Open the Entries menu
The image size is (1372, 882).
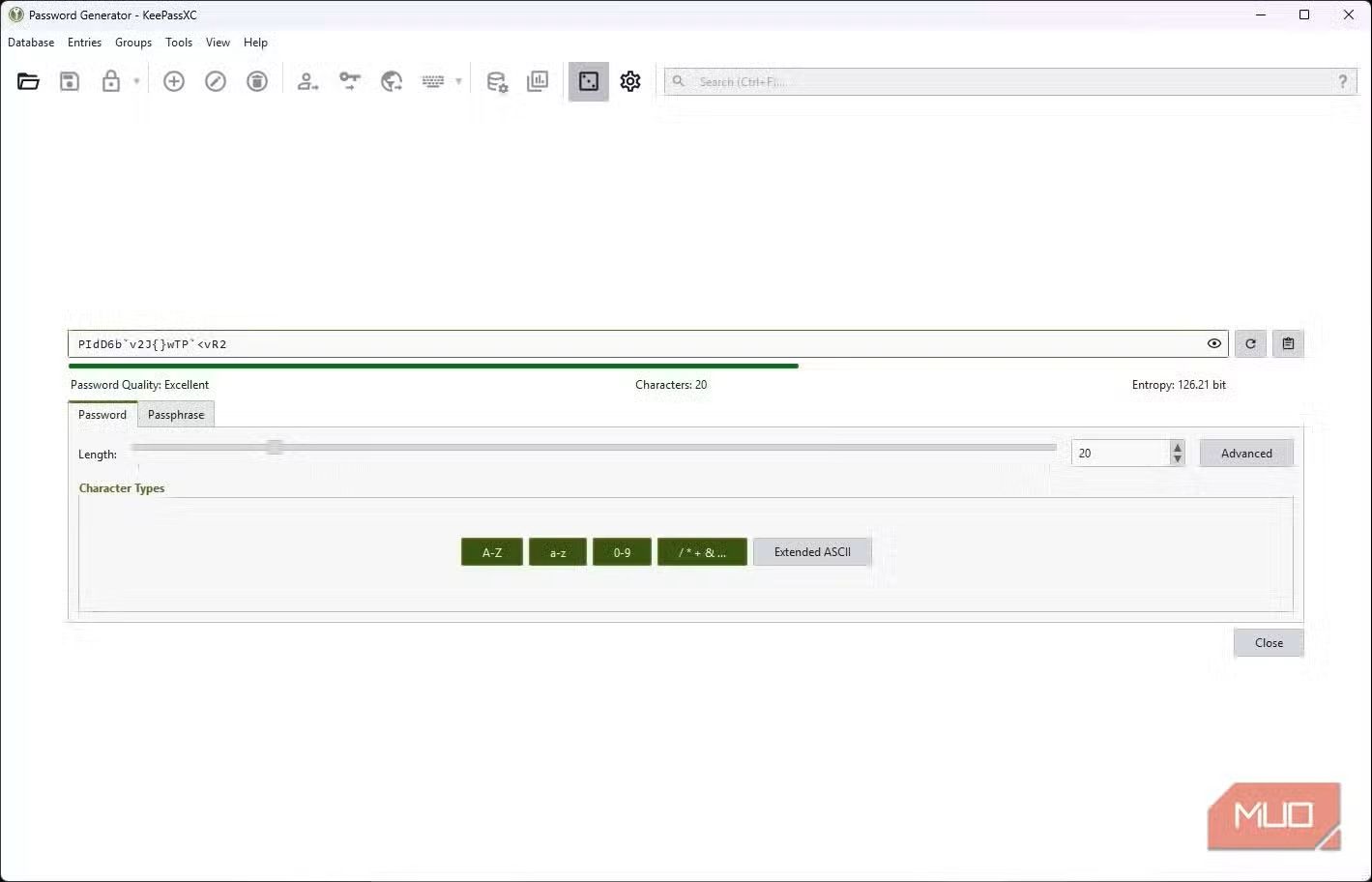click(85, 43)
